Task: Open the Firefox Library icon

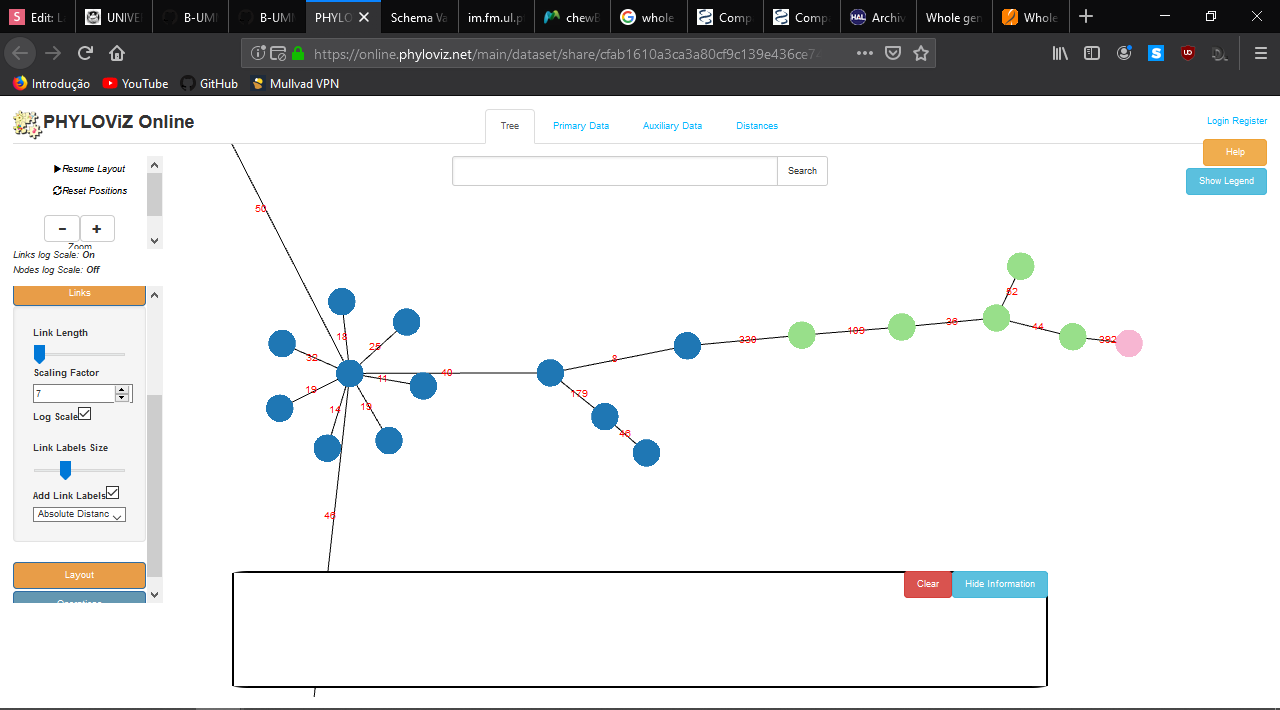Action: (1060, 53)
